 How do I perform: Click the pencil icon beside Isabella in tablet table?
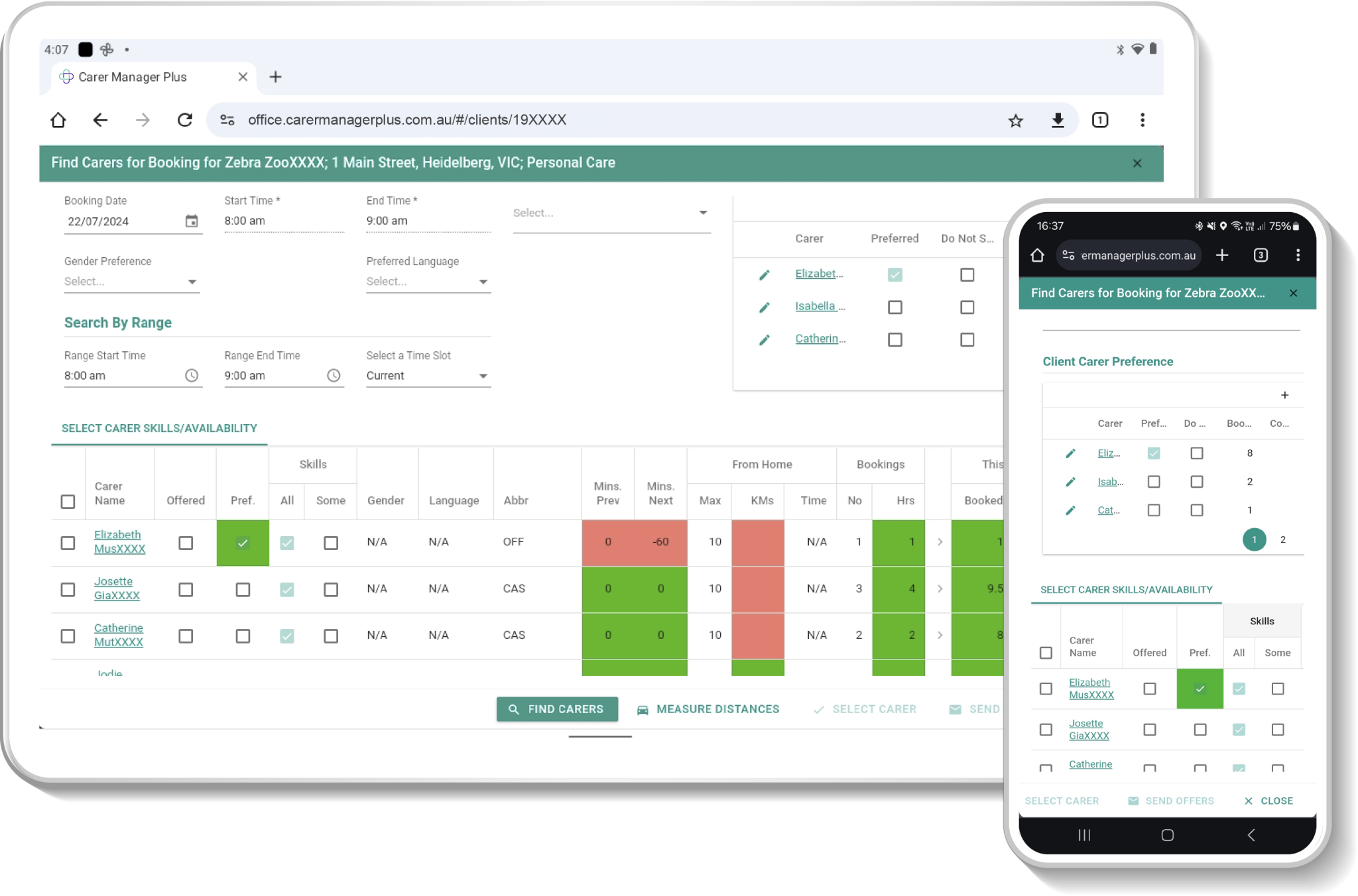(x=764, y=307)
